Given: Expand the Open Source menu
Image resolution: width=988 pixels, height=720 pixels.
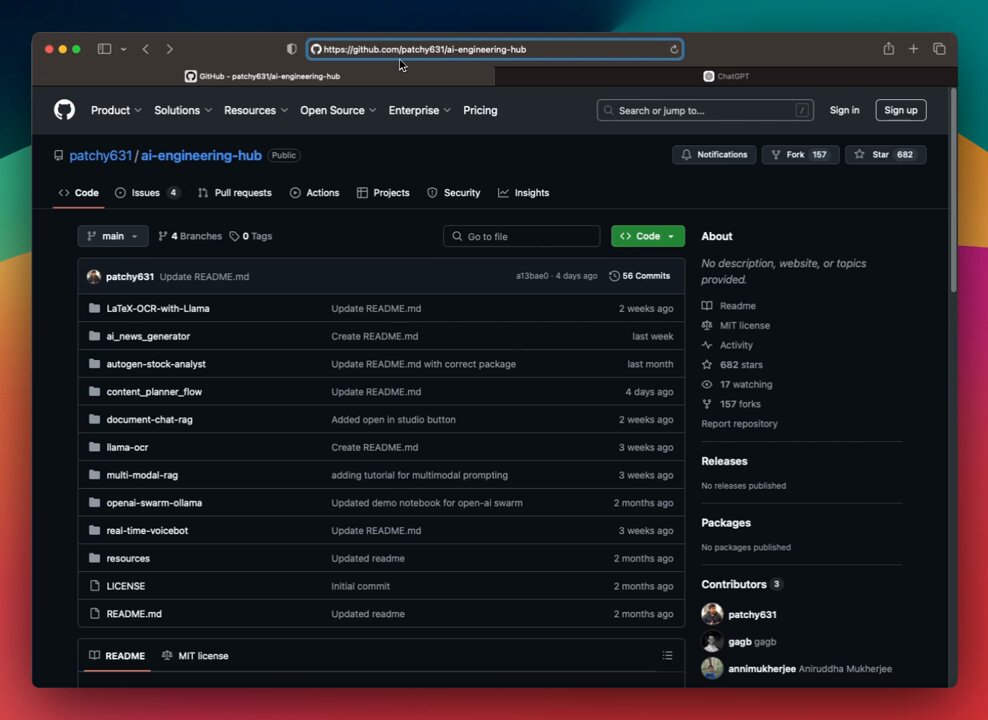Looking at the screenshot, I should [338, 110].
